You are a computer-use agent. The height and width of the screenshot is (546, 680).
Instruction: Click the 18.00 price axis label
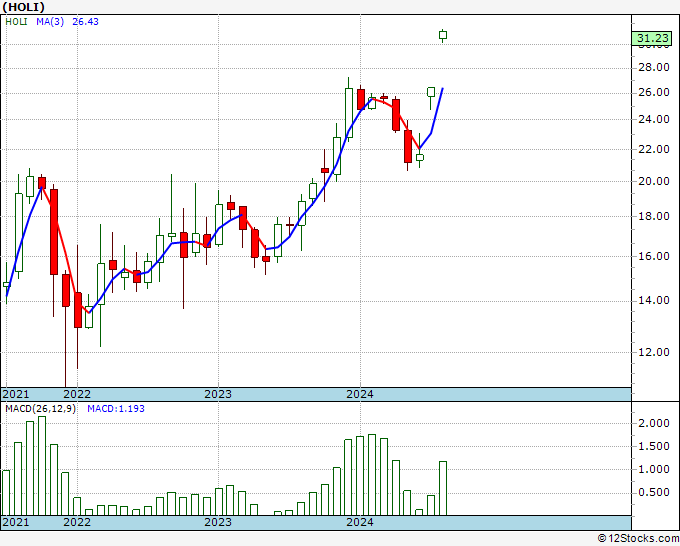coord(654,216)
